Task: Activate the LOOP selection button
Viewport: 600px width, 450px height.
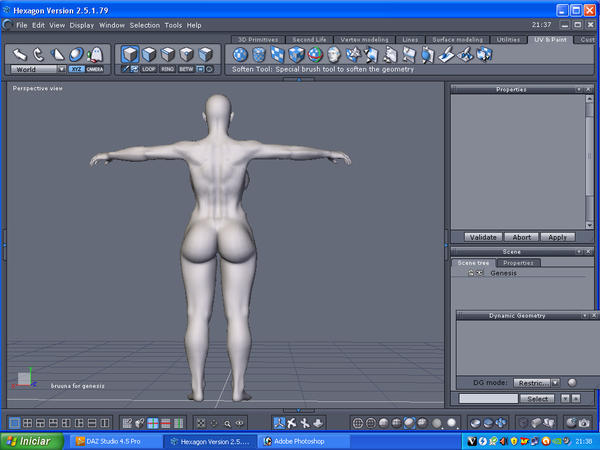Action: (x=150, y=69)
